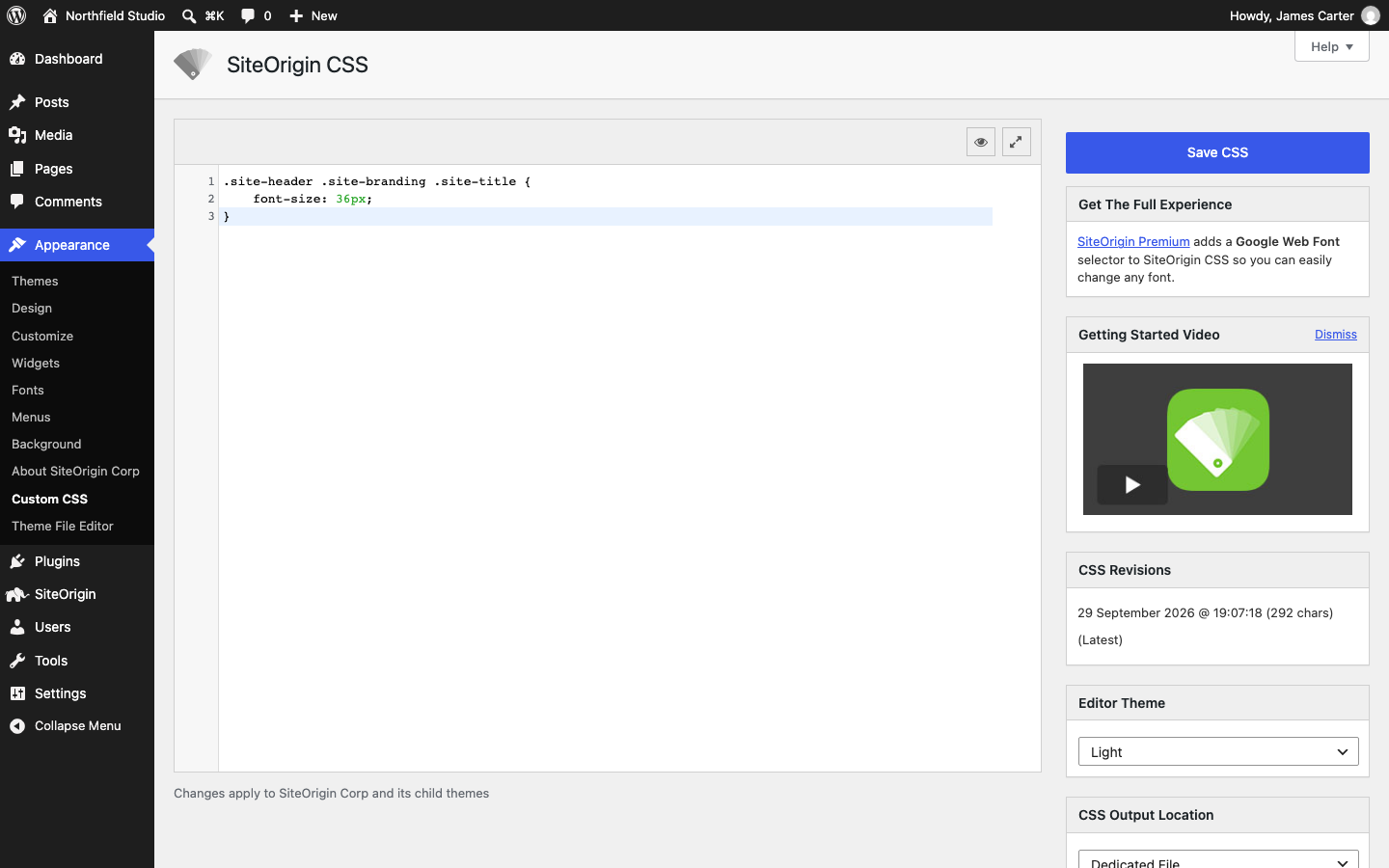This screenshot has height=868, width=1389.
Task: Open the Northfield Studio home icon
Action: 50,15
